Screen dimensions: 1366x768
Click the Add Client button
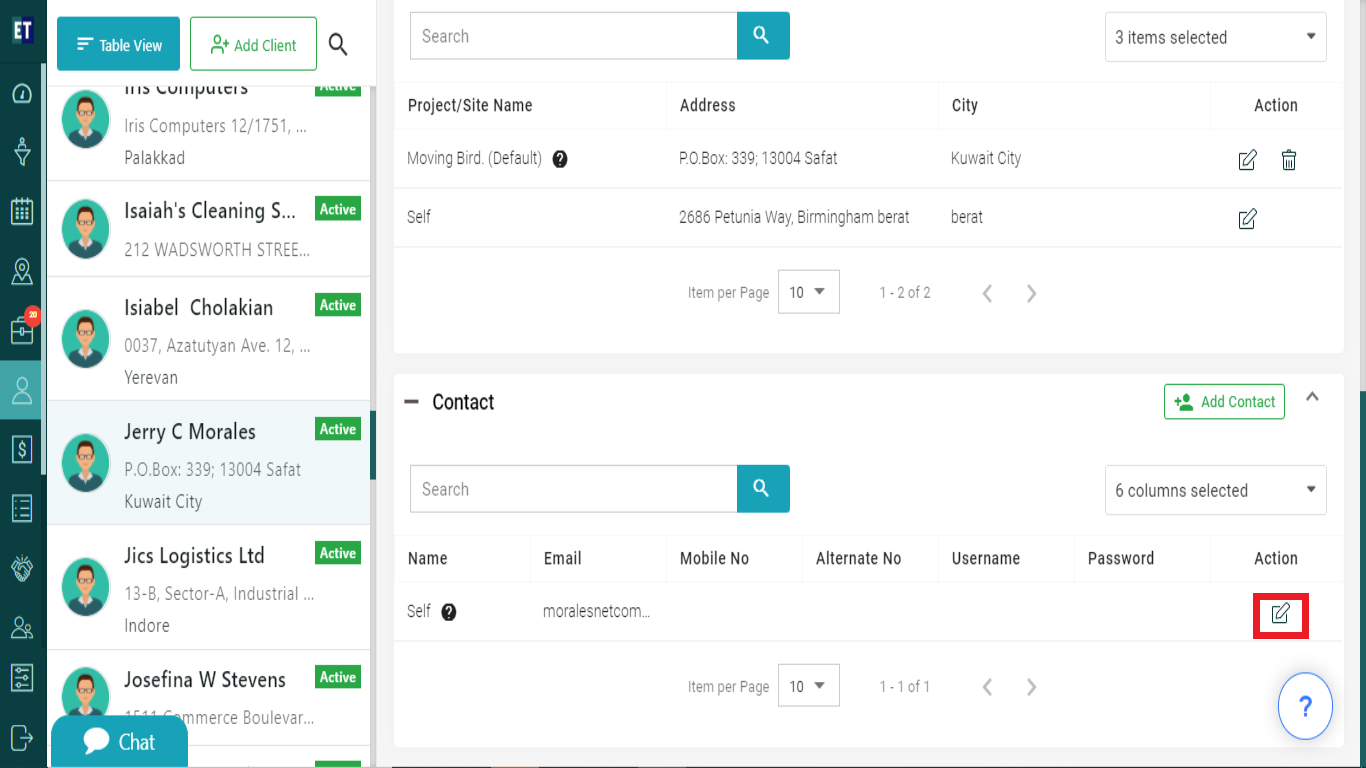[x=253, y=44]
